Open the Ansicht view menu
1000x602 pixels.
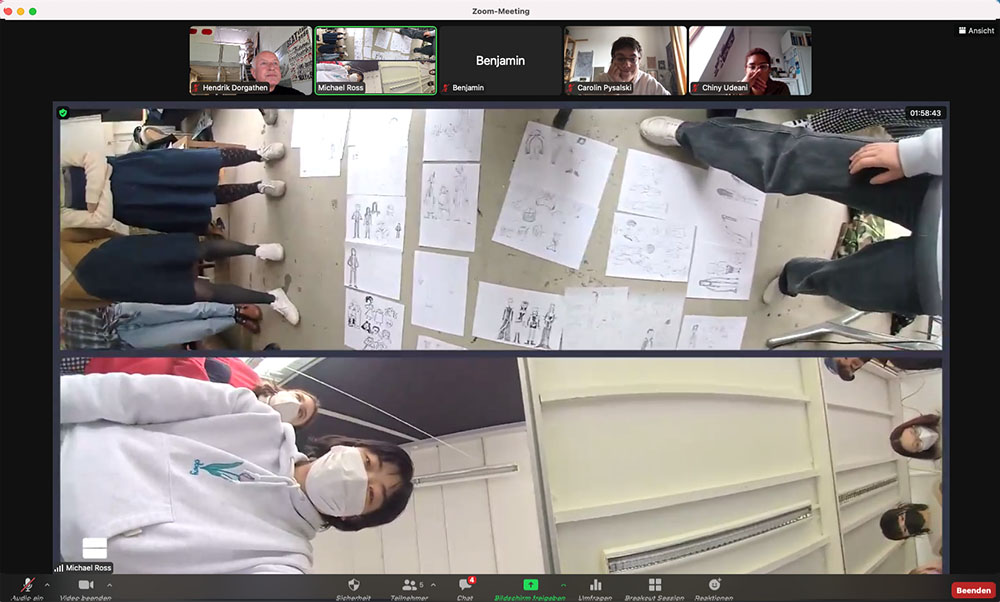(x=976, y=31)
